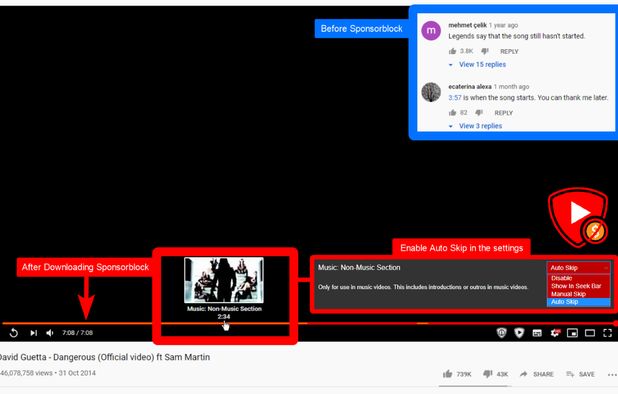Screen dimensions: 618x394
Task: Expand View 15 replies
Action: 478,64
